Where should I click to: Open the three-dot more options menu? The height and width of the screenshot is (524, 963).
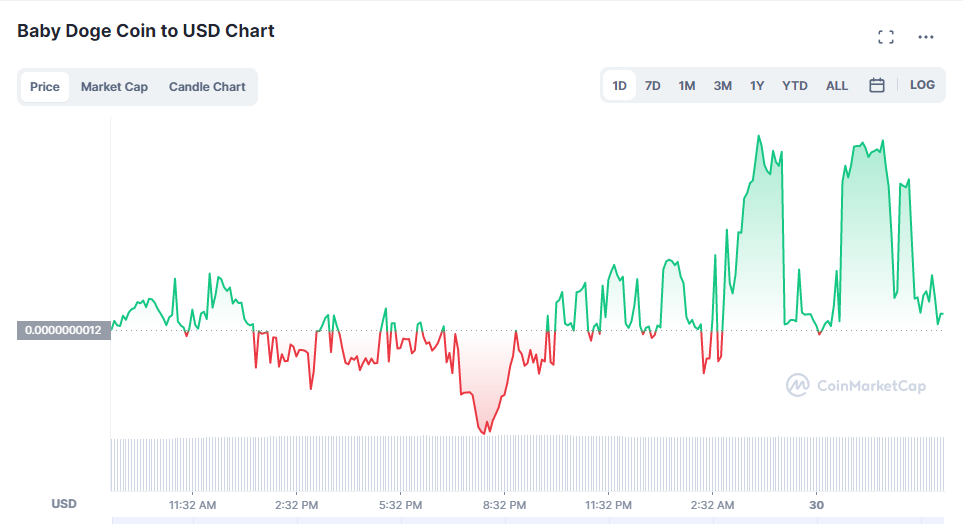pos(926,37)
